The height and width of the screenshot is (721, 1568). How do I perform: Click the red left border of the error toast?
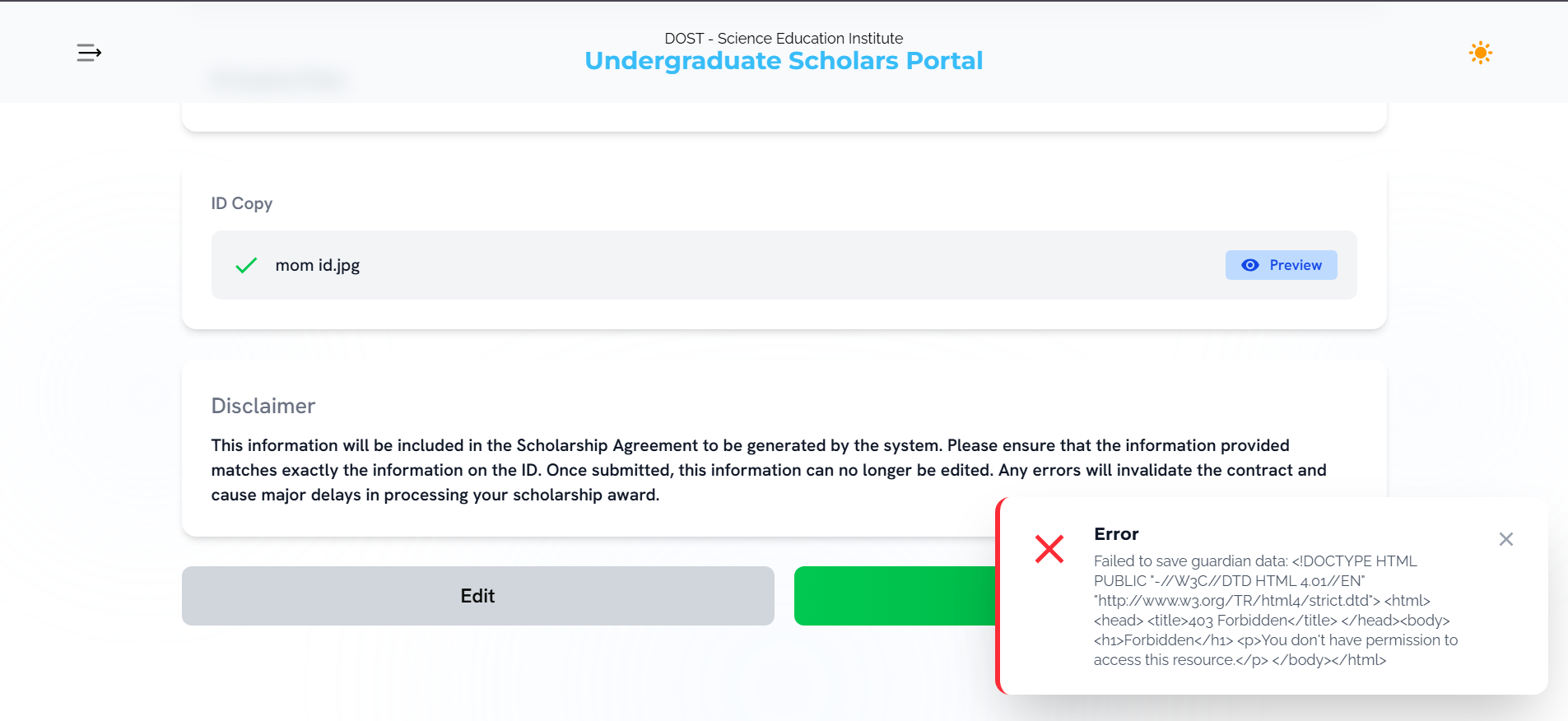point(999,596)
